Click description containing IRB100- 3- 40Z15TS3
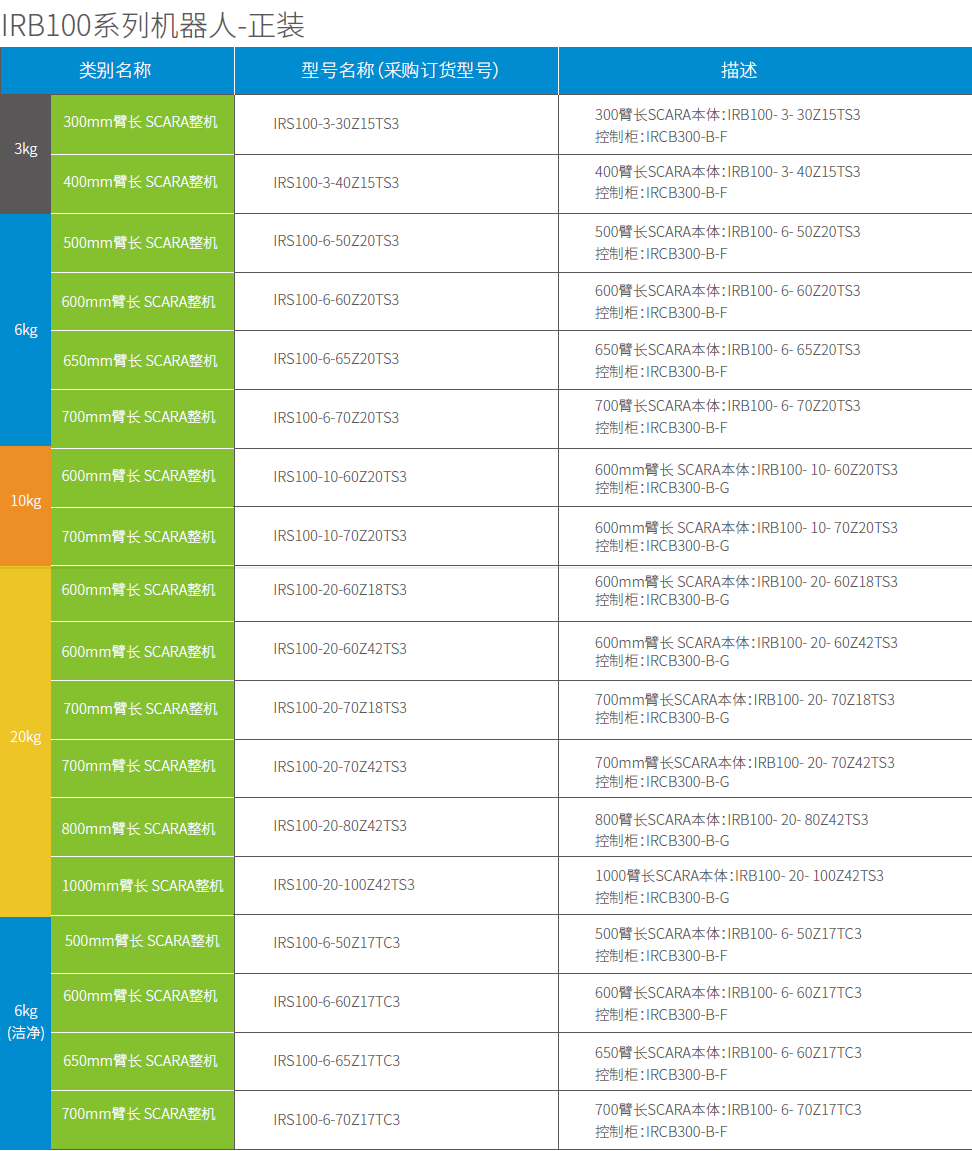Image resolution: width=972 pixels, height=1151 pixels. (728, 182)
